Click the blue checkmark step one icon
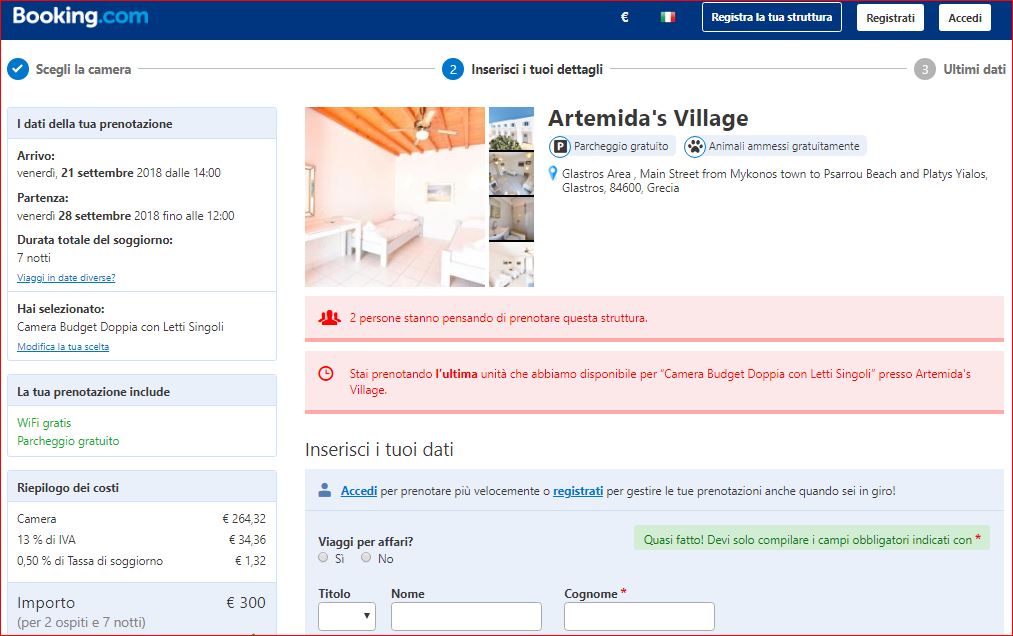Screen dimensions: 1013x636 coord(18,69)
